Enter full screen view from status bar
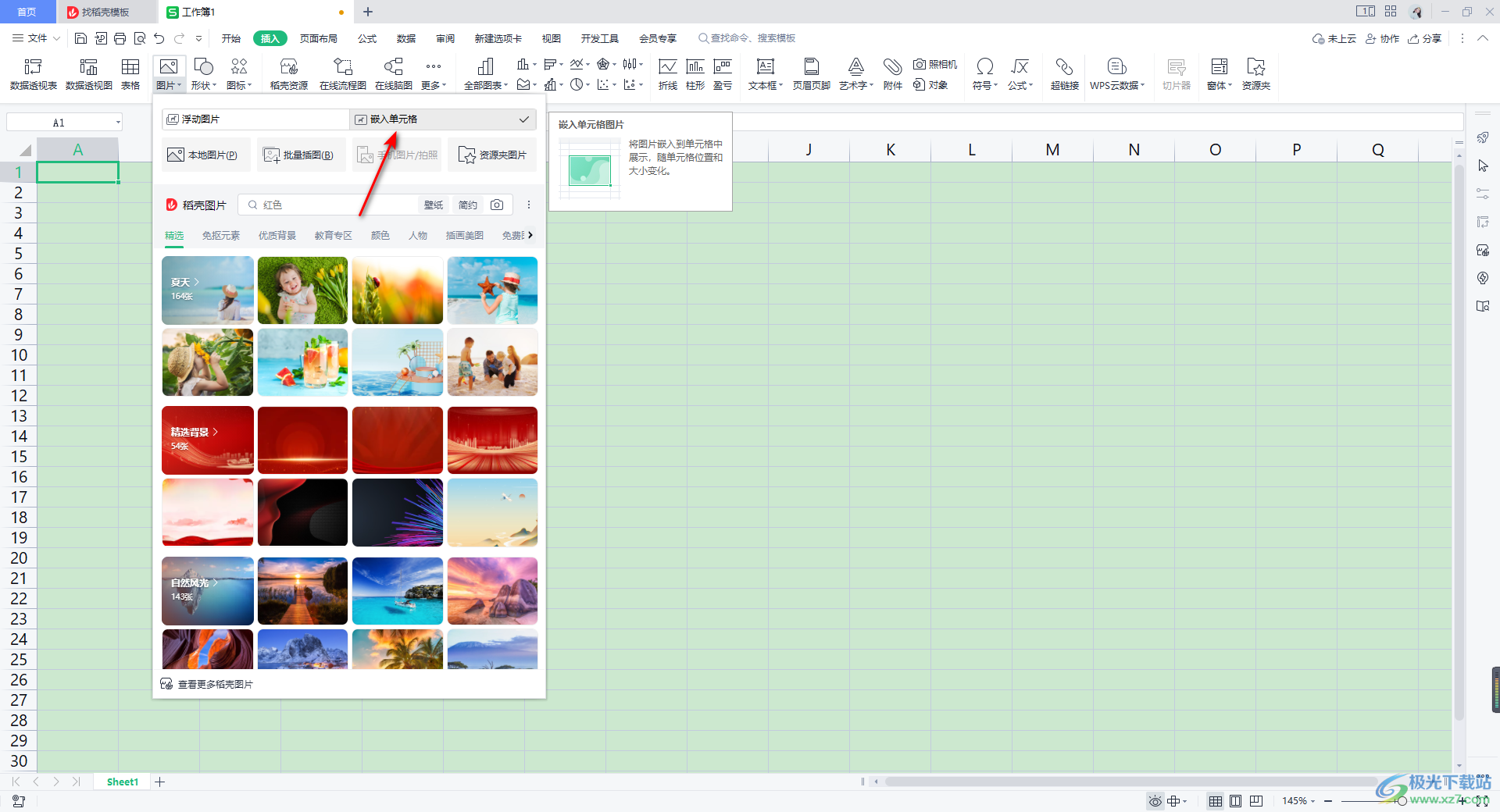This screenshot has width=1500, height=812. [x=1482, y=801]
